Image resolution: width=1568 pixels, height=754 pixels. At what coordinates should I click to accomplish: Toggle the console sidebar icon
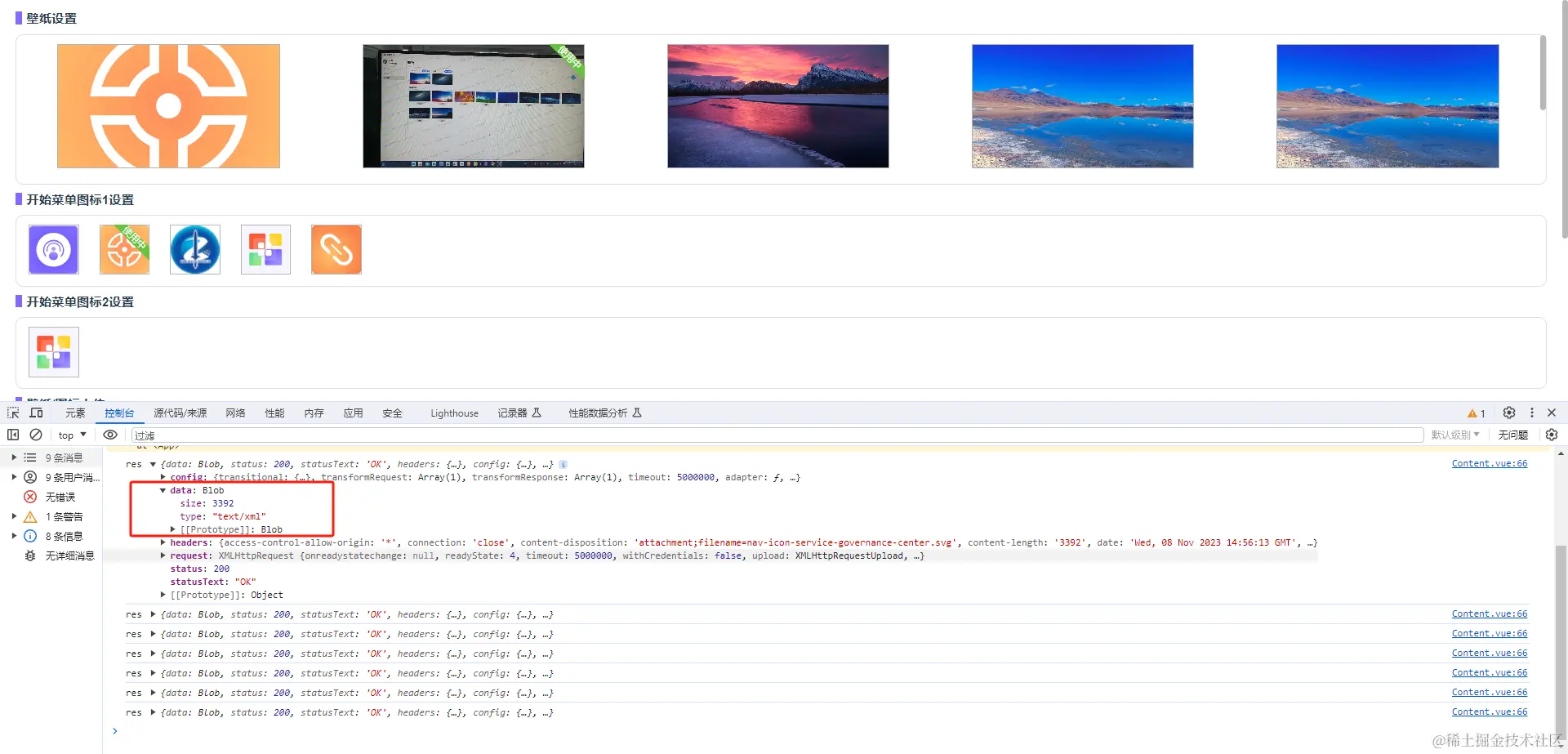pos(13,435)
